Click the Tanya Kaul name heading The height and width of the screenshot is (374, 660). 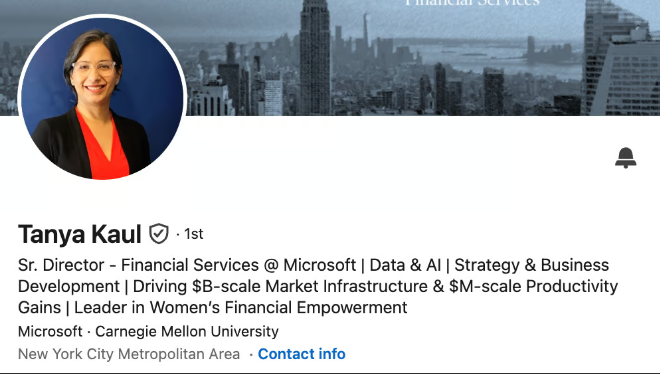[80, 234]
